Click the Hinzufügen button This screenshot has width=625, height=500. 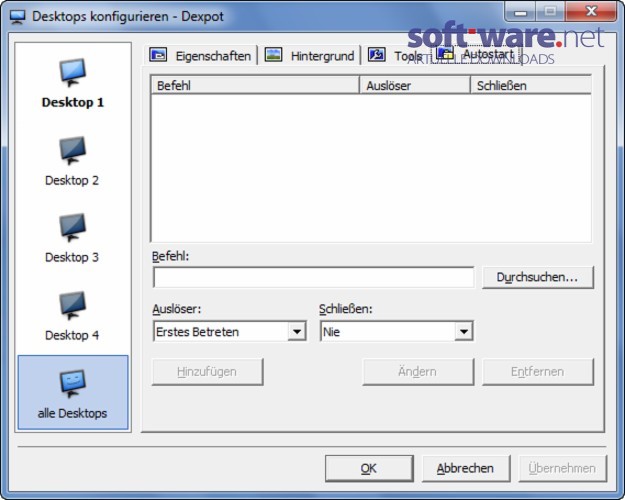(x=207, y=372)
